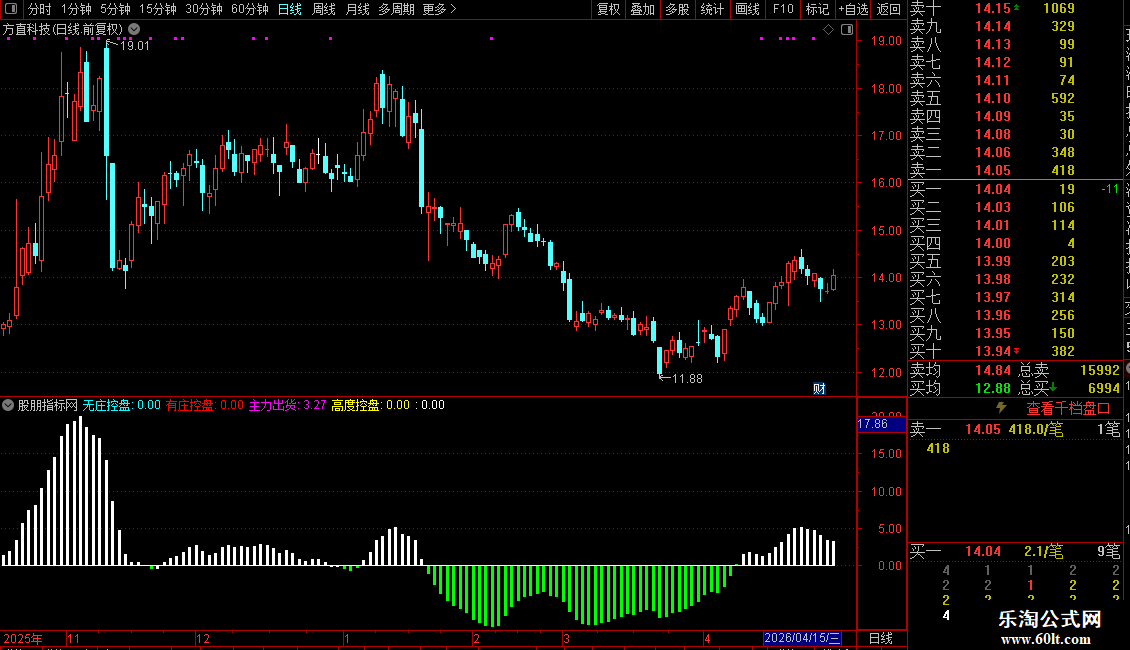The width and height of the screenshot is (1130, 650).
Task: Select the 卖十 order row at 14.15
Action: tap(1016, 8)
